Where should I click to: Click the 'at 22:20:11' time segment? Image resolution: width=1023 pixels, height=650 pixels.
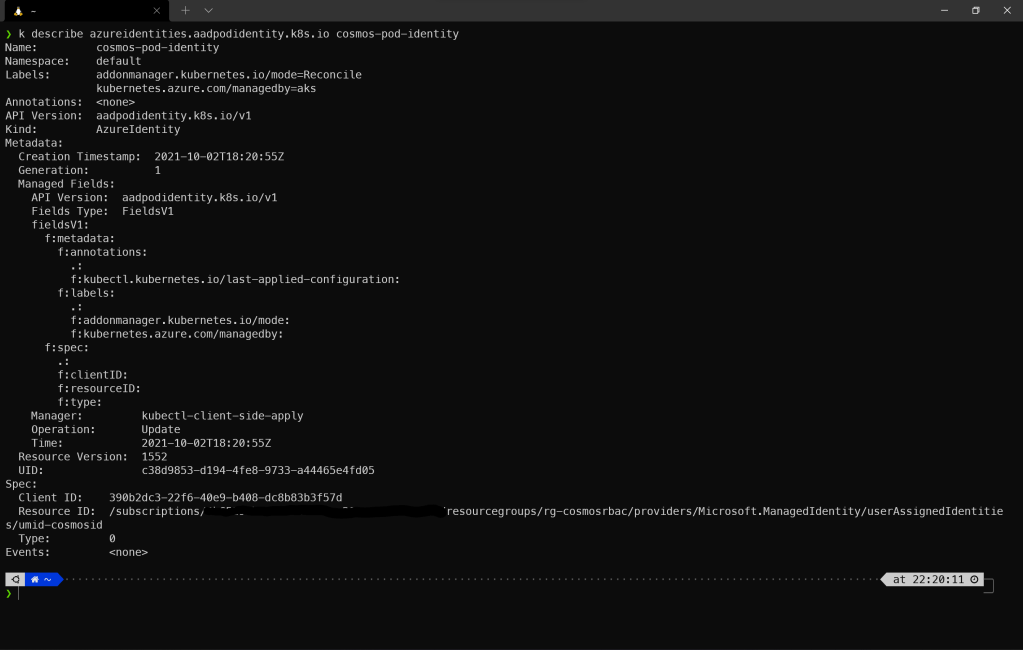(x=928, y=578)
